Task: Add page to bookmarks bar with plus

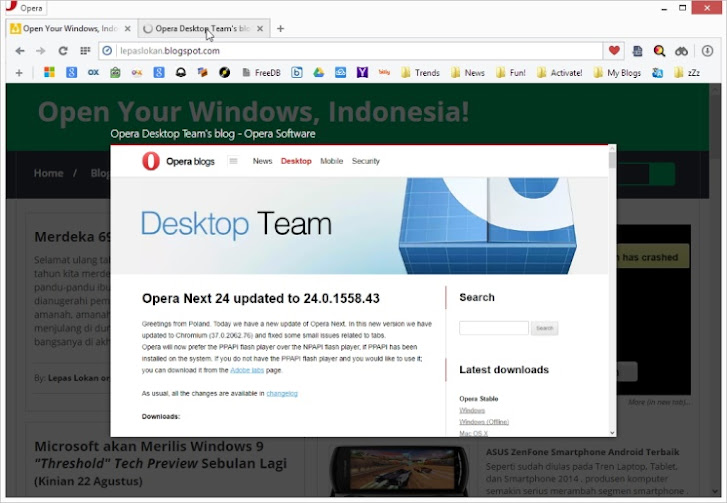Action: pos(19,73)
